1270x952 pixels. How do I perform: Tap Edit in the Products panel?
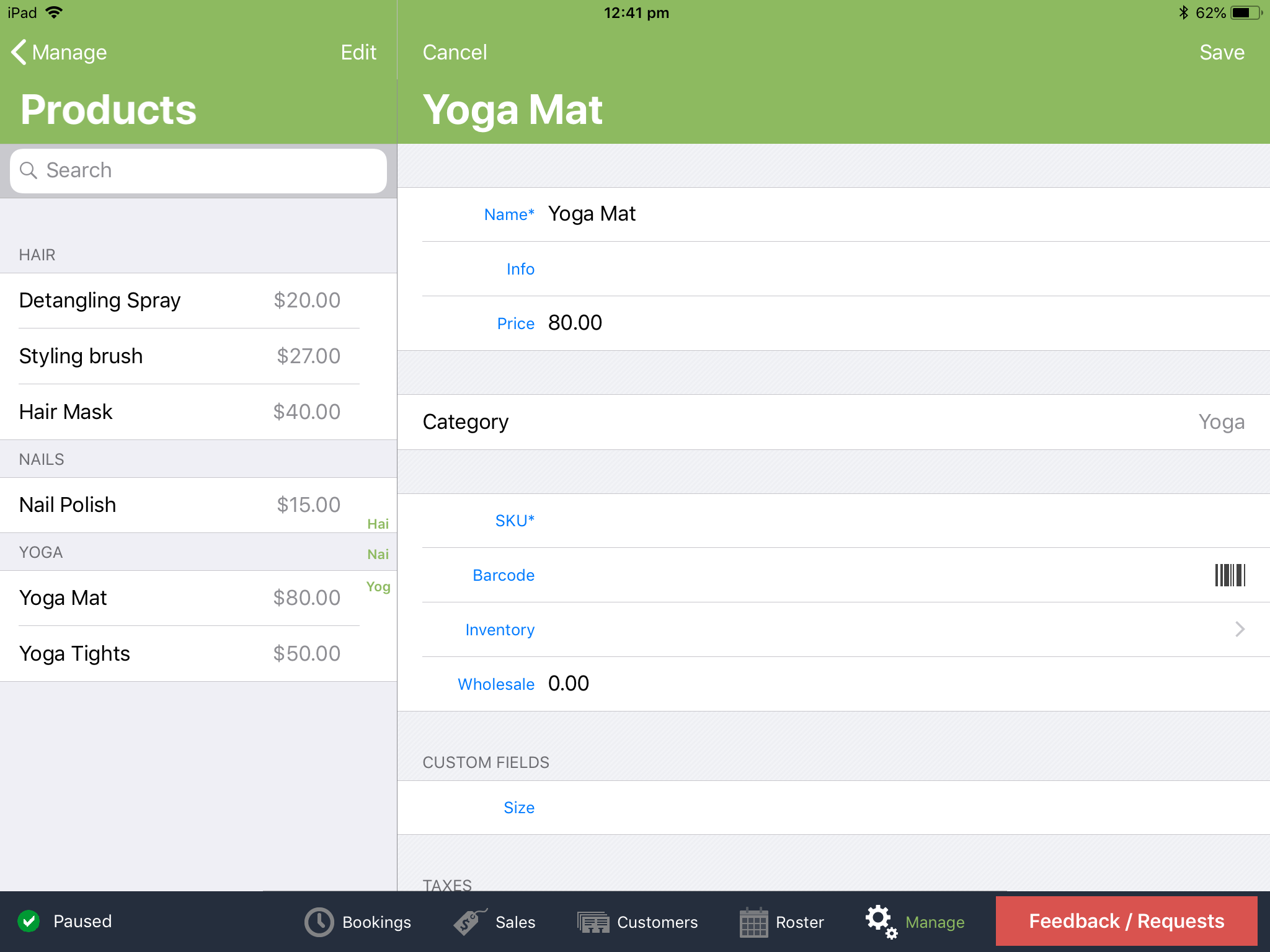click(358, 52)
